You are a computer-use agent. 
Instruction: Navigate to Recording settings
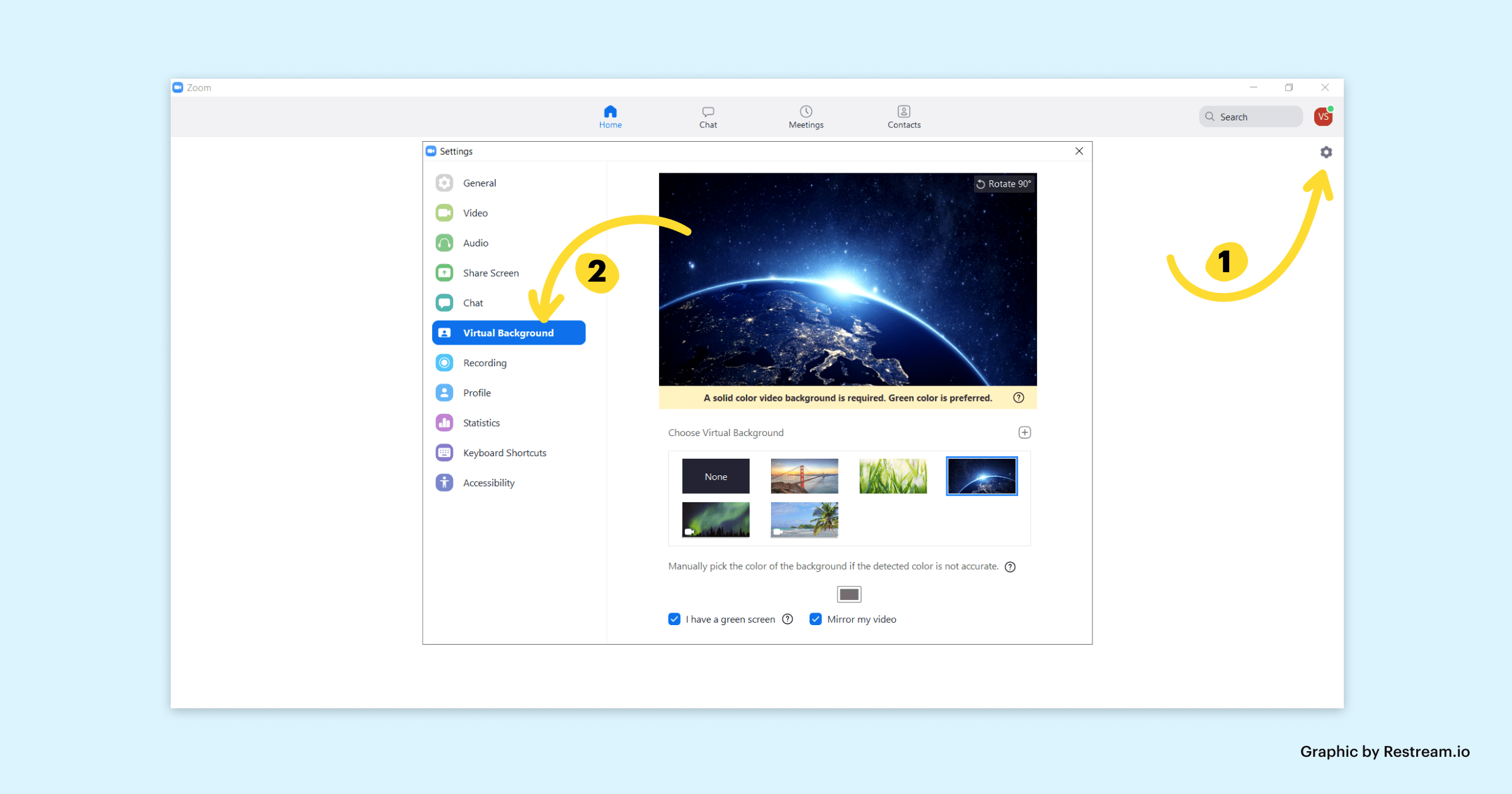click(484, 362)
